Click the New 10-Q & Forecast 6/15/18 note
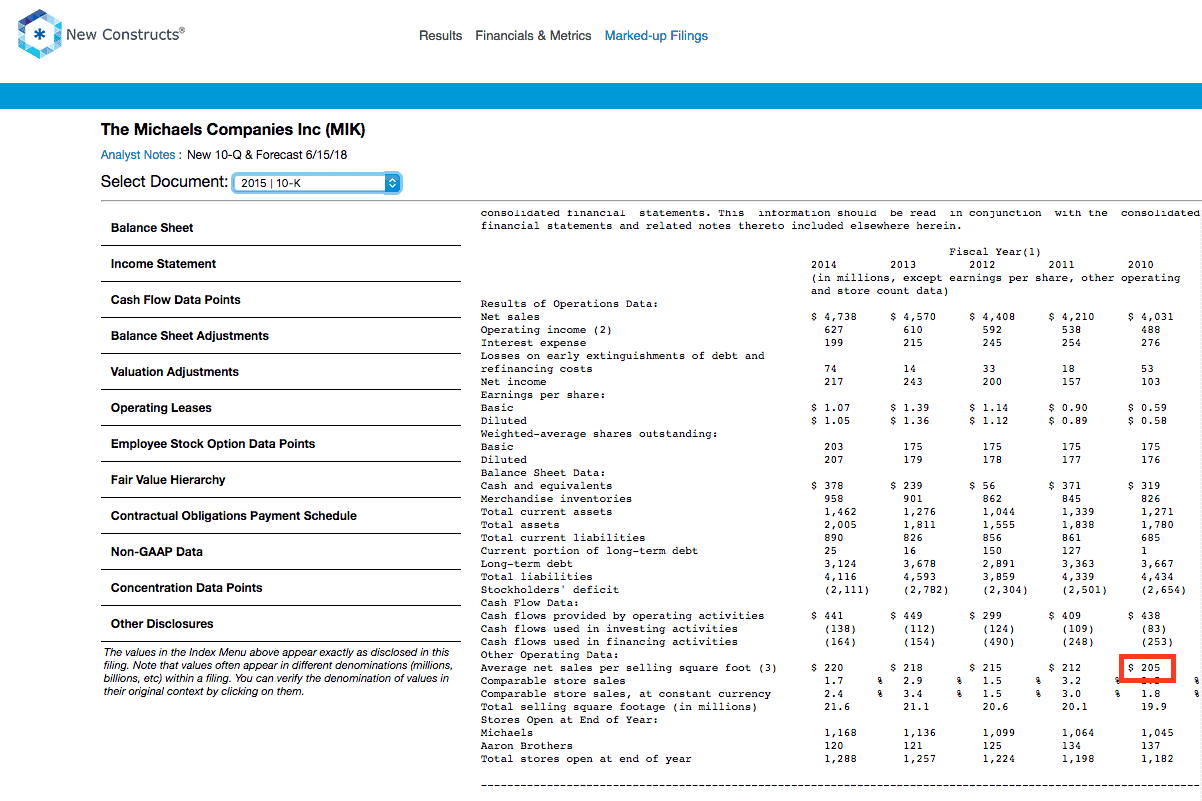The height and width of the screenshot is (801, 1202). pyautogui.click(x=267, y=155)
